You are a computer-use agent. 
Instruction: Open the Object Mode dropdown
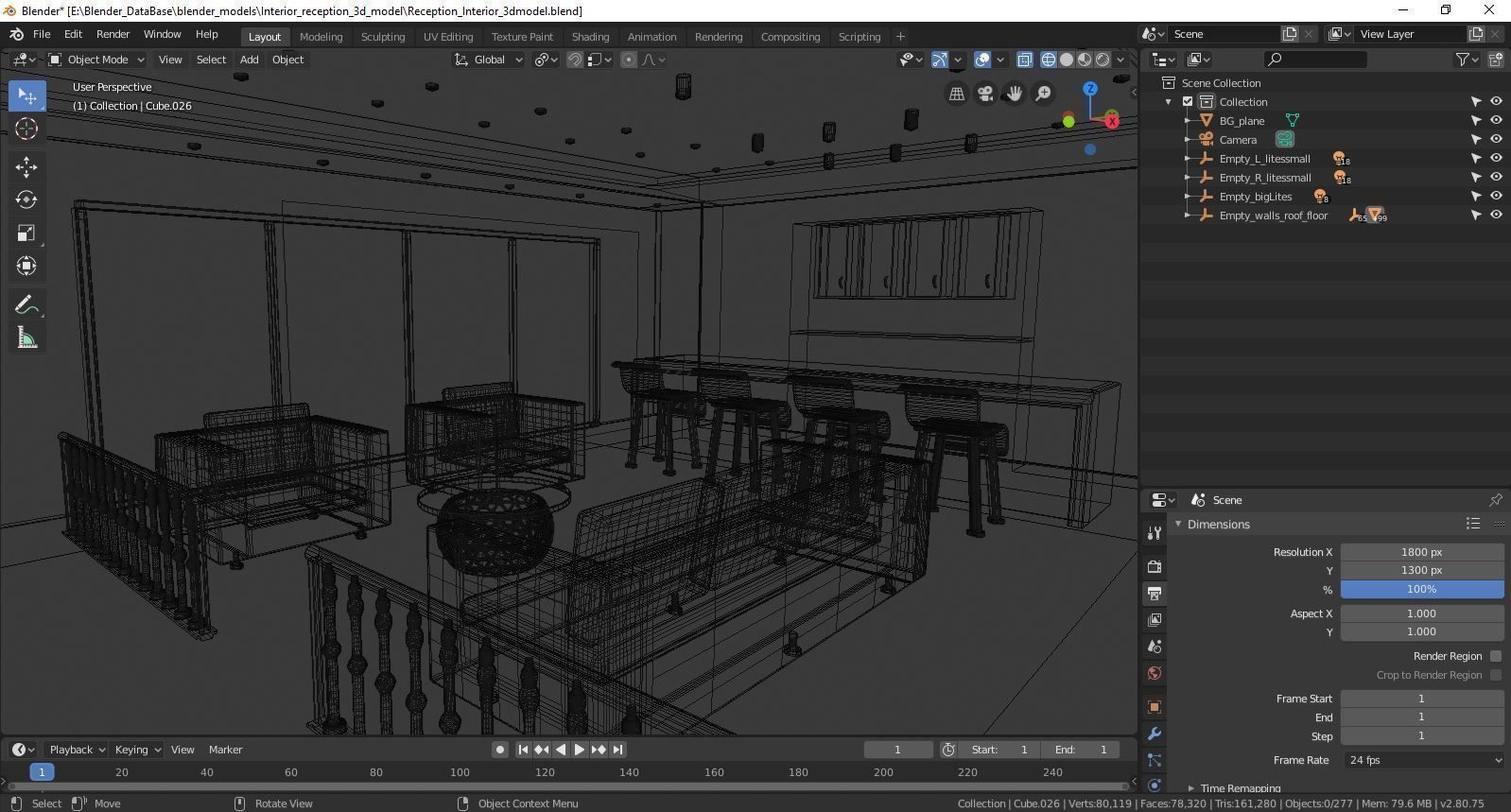coord(96,60)
